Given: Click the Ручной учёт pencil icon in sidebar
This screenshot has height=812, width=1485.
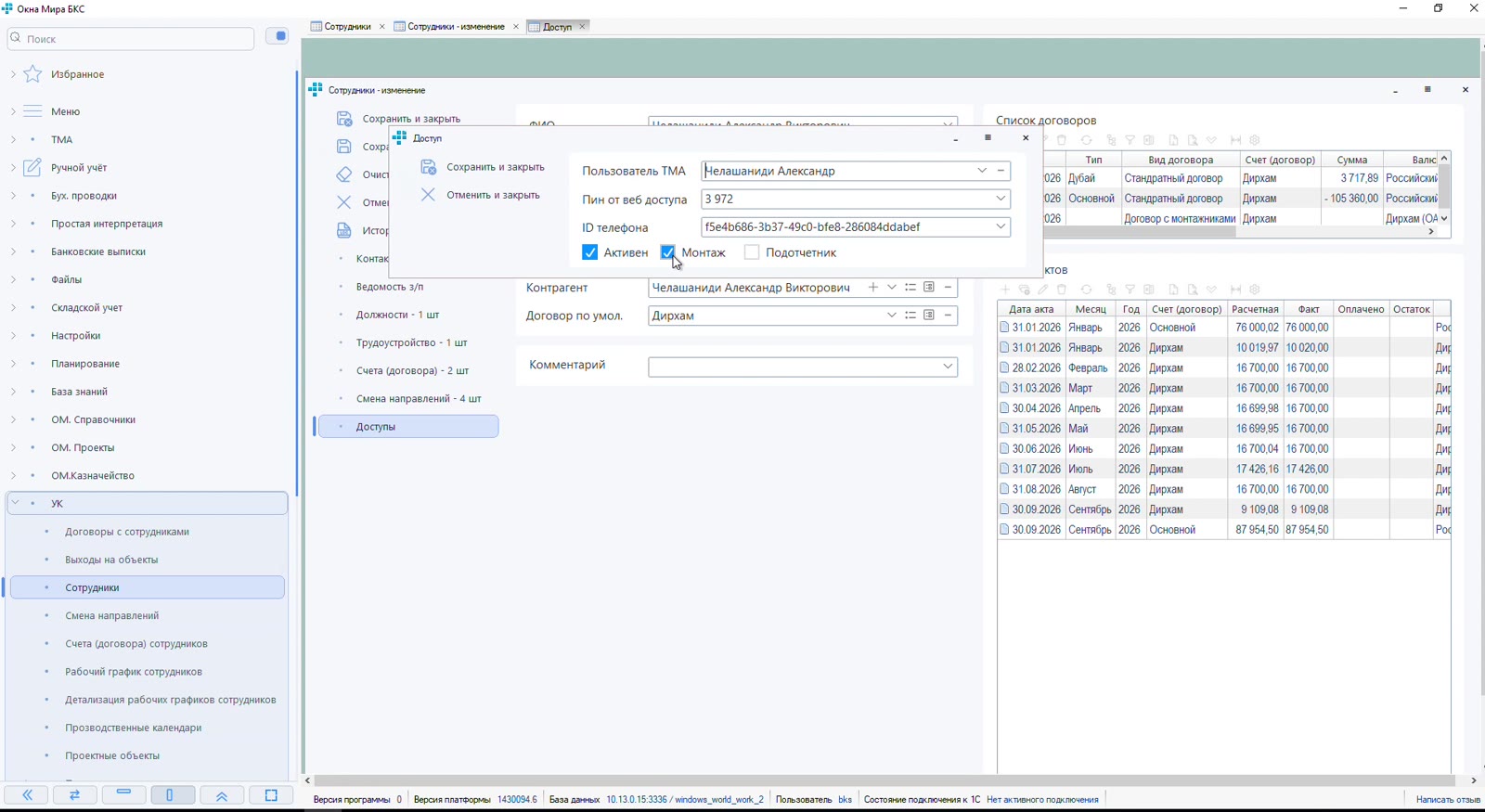Looking at the screenshot, I should (x=32, y=167).
